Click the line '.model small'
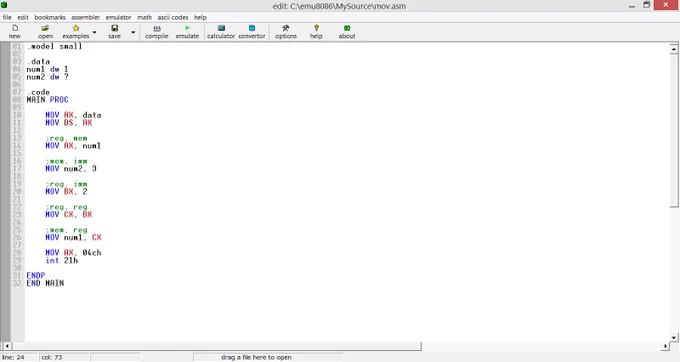Image resolution: width=680 pixels, height=362 pixels. click(55, 46)
